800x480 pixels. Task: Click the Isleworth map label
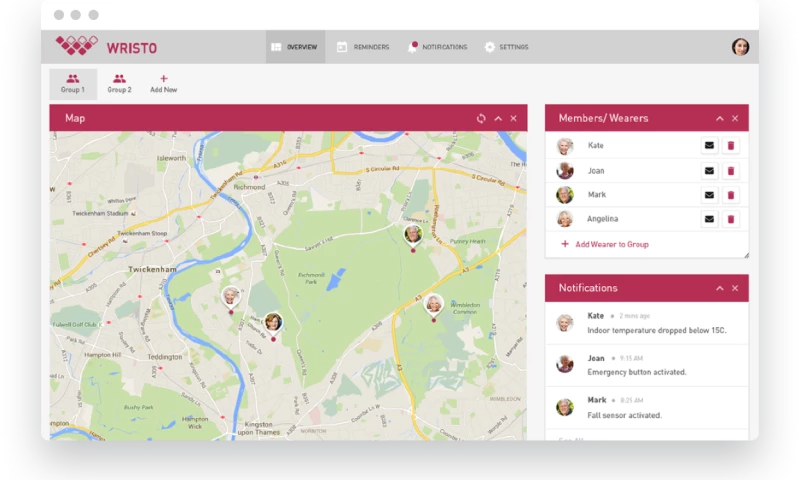pyautogui.click(x=171, y=158)
